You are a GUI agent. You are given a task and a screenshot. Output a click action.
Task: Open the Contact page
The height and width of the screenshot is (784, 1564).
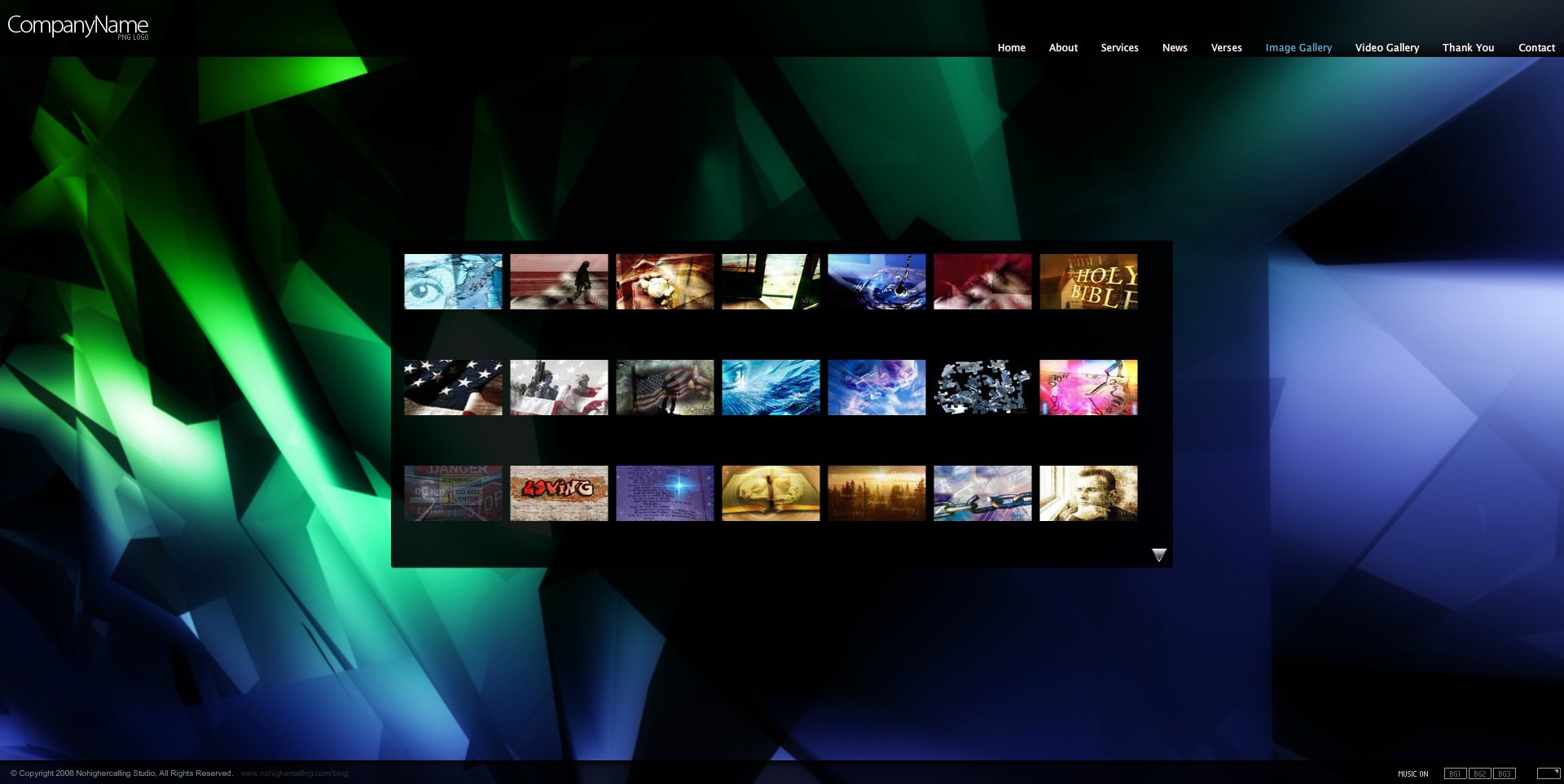(x=1536, y=48)
